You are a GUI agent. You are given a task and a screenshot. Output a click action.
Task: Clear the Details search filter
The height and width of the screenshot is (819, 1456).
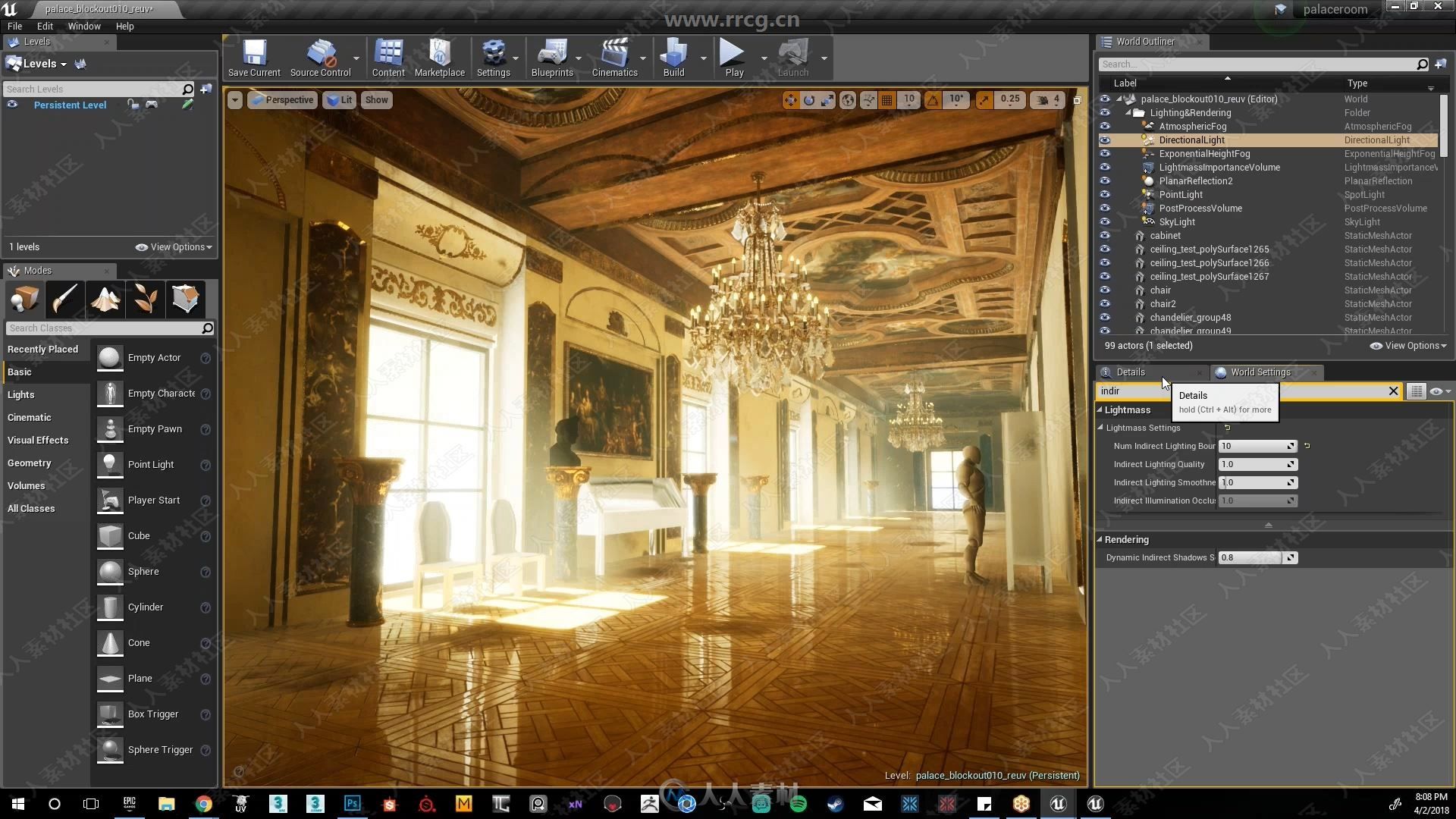click(1393, 391)
